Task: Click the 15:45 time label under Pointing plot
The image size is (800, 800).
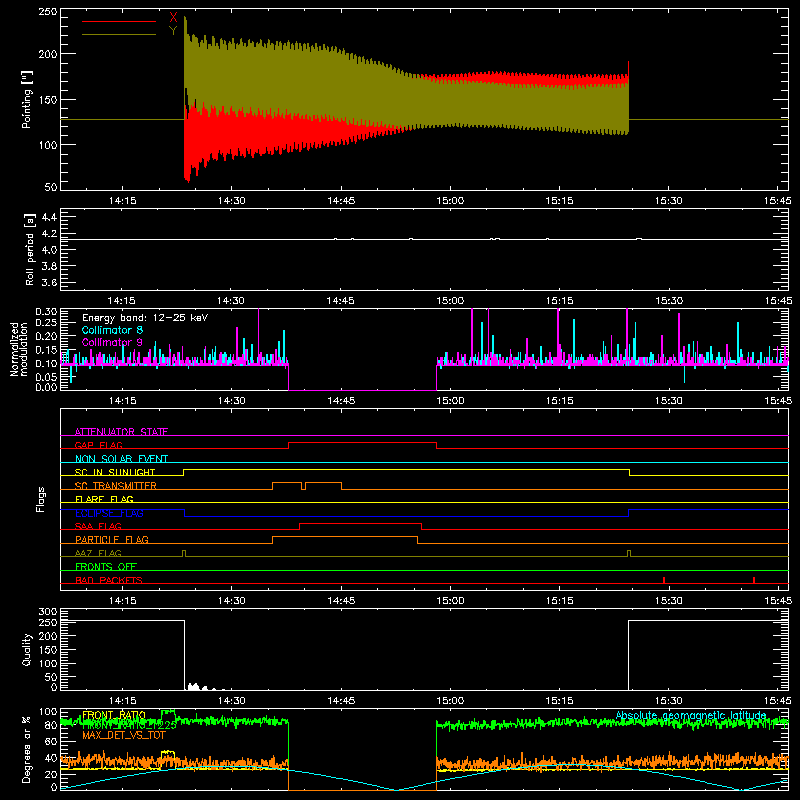Action: 778,201
